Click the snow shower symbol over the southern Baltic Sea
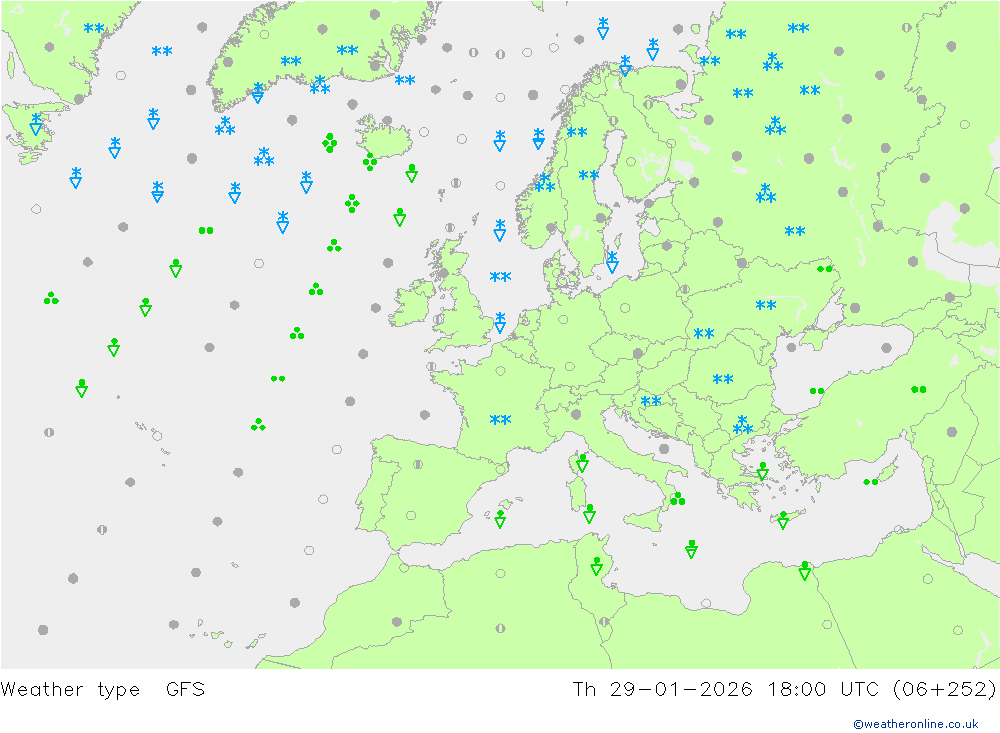This screenshot has height=733, width=1000. point(612,262)
